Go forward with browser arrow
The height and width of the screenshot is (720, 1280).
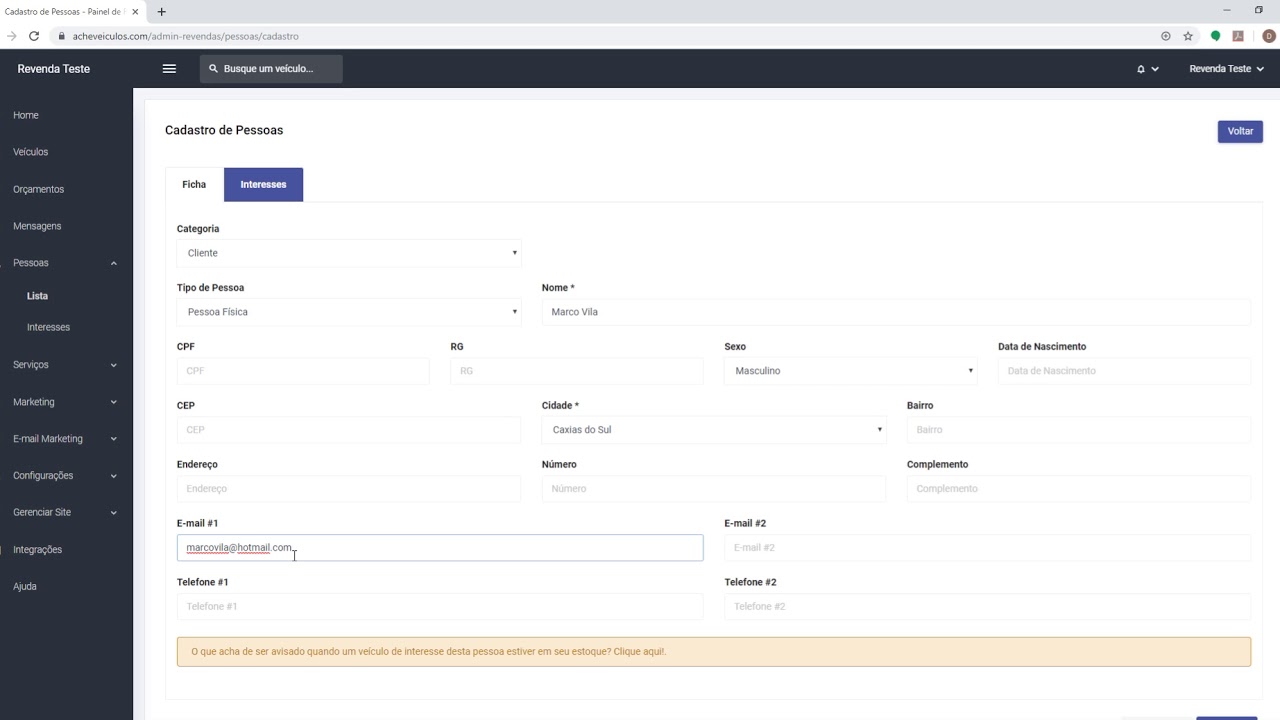tap(12, 36)
